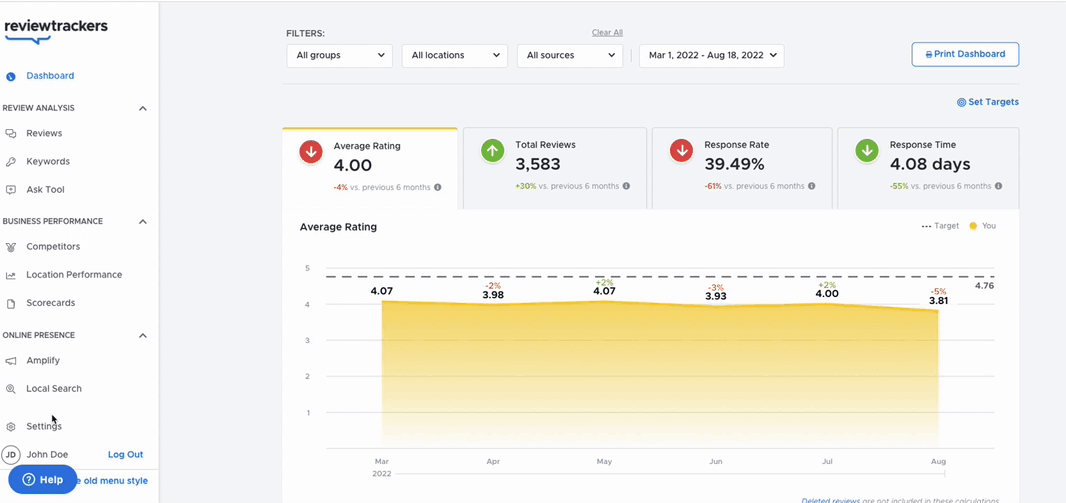Open Location Performance chart icon
The image size is (1066, 503).
tap(11, 275)
